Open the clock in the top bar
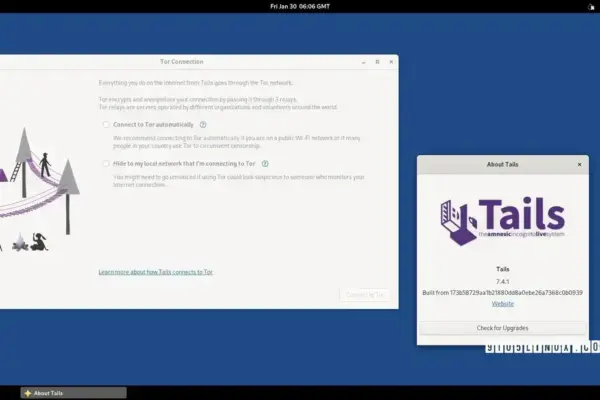600x400 pixels. [x=300, y=7]
